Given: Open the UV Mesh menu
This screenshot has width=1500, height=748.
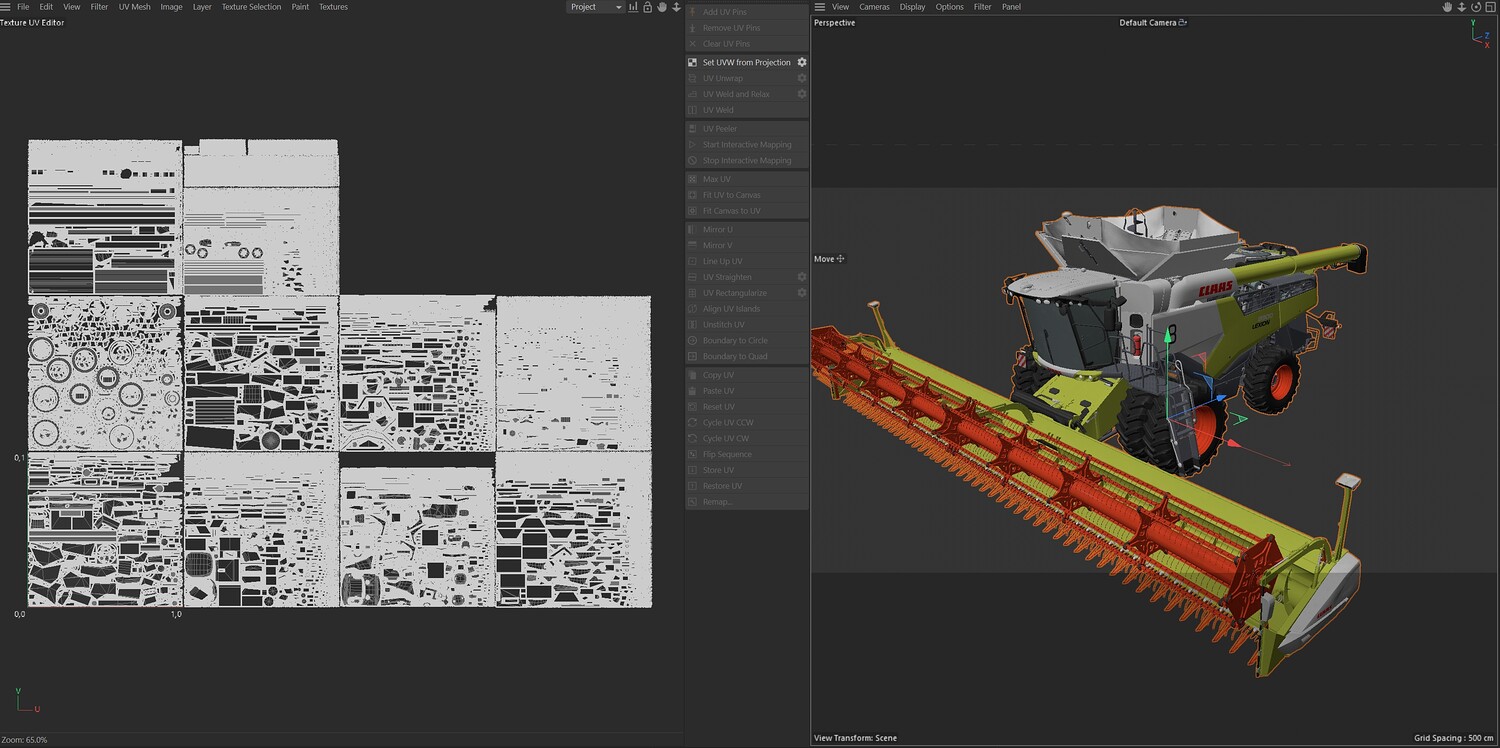Looking at the screenshot, I should 135,7.
